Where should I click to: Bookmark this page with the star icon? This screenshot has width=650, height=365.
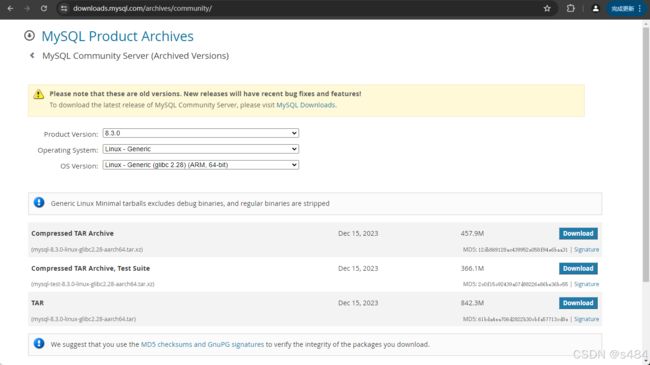(547, 8)
